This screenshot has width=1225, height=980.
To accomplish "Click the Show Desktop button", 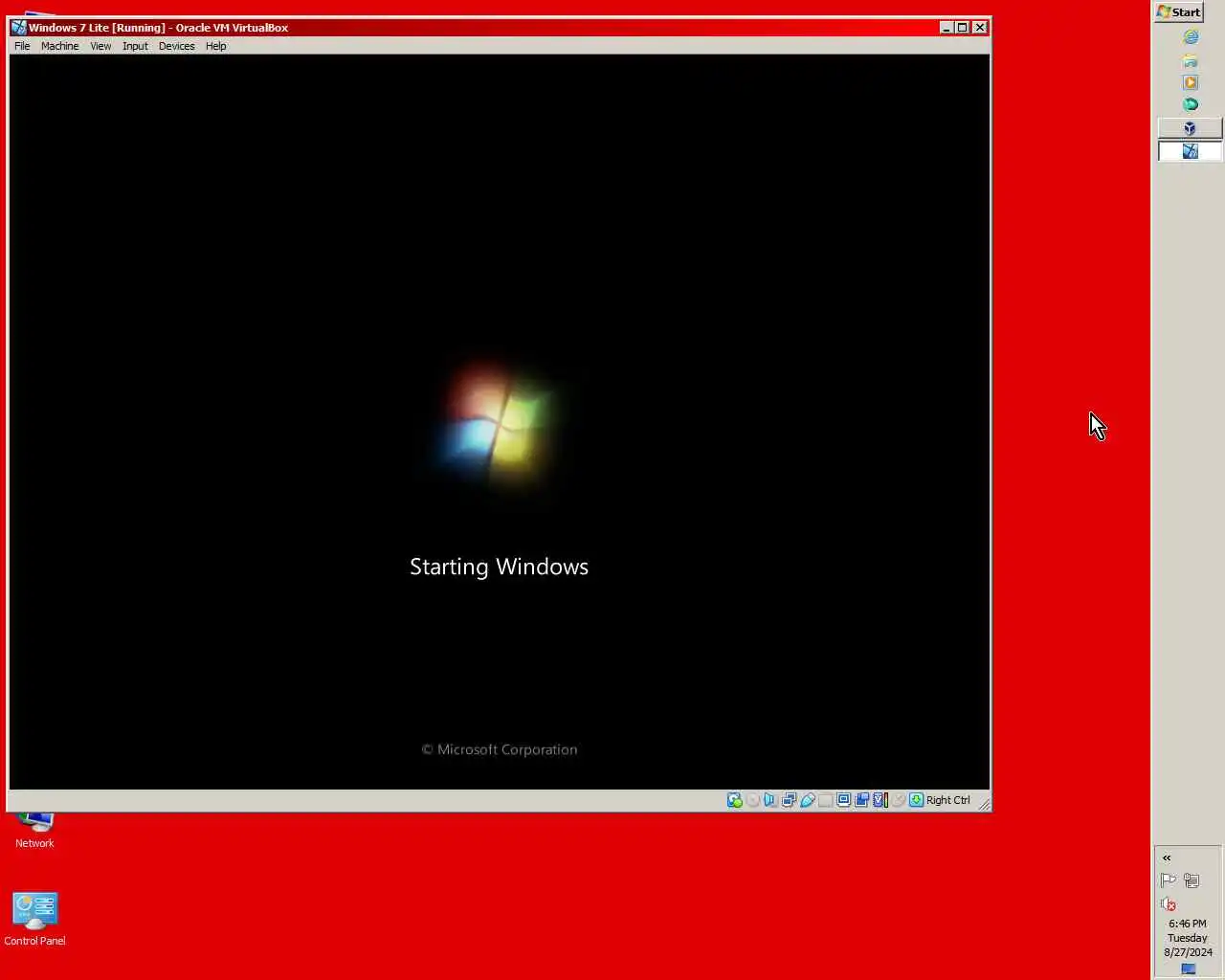I will point(1188,969).
